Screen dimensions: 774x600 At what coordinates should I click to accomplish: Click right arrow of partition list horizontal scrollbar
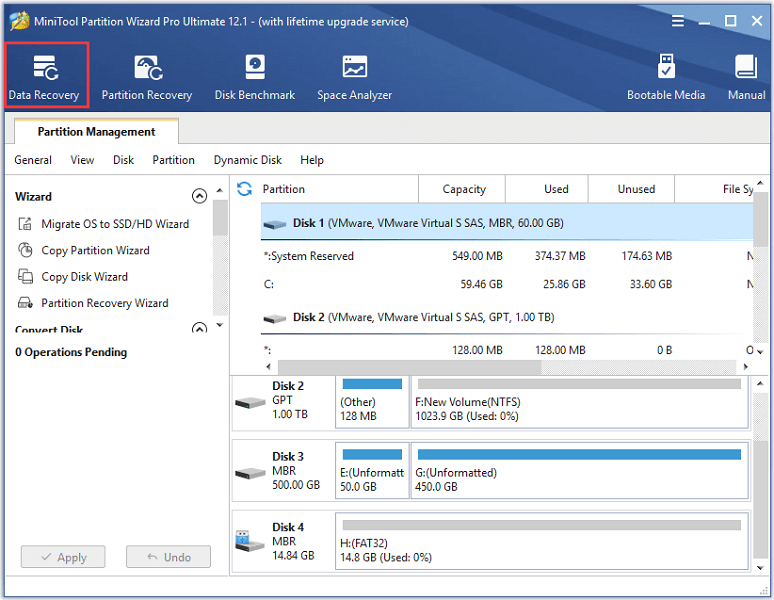[745, 367]
